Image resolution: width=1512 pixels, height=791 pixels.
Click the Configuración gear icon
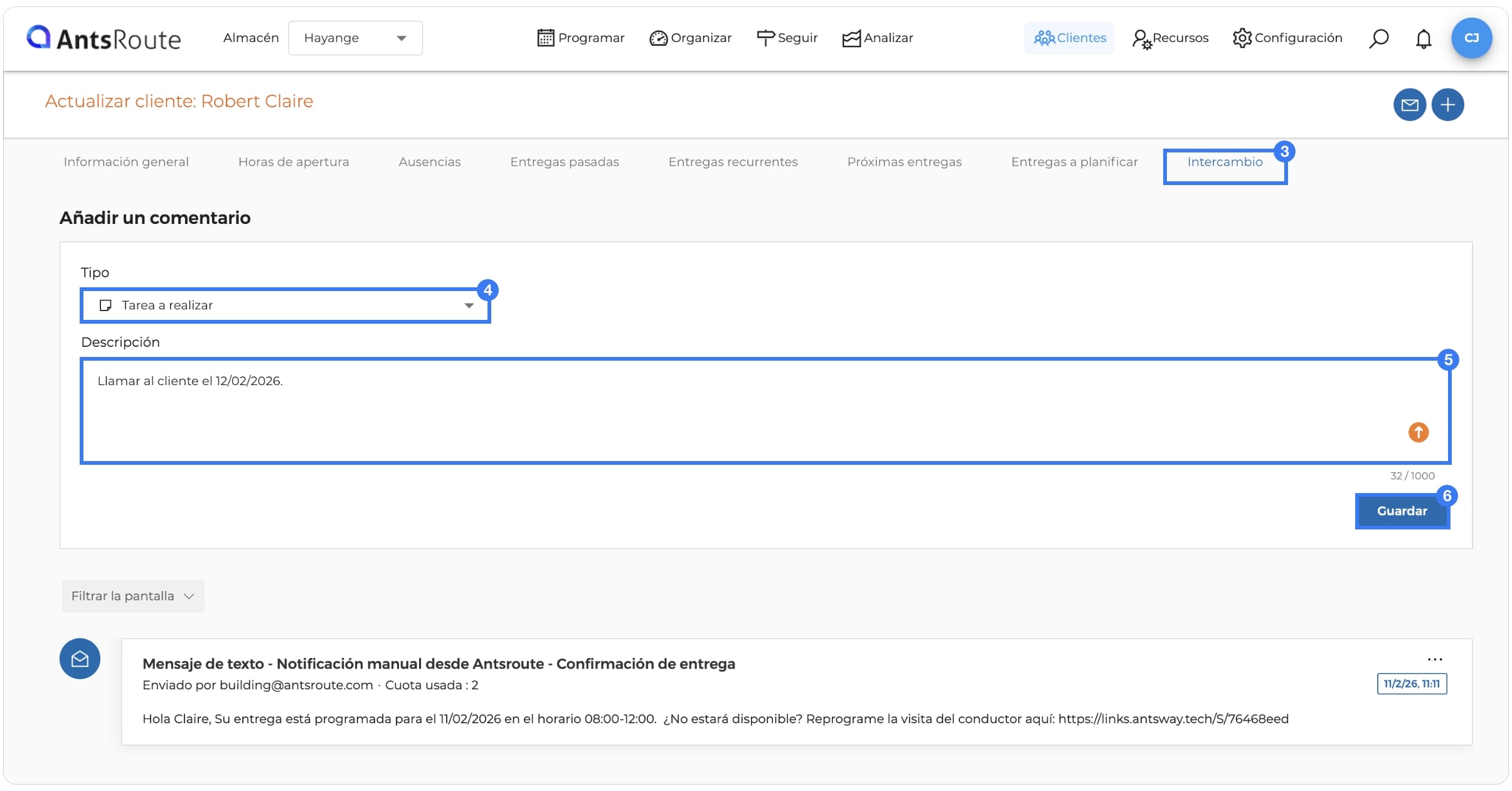click(x=1242, y=38)
